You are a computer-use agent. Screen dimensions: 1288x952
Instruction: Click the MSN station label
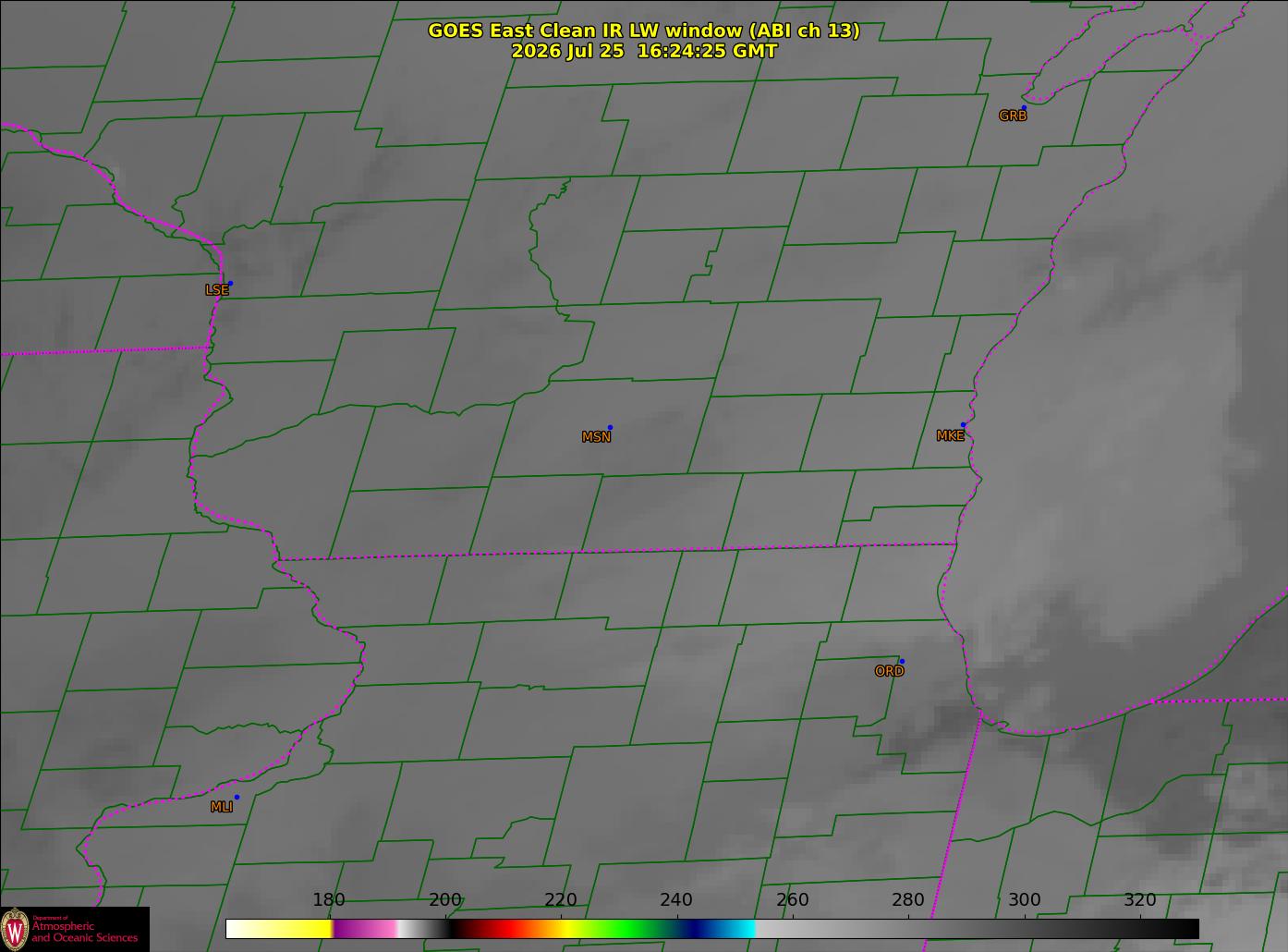point(596,437)
